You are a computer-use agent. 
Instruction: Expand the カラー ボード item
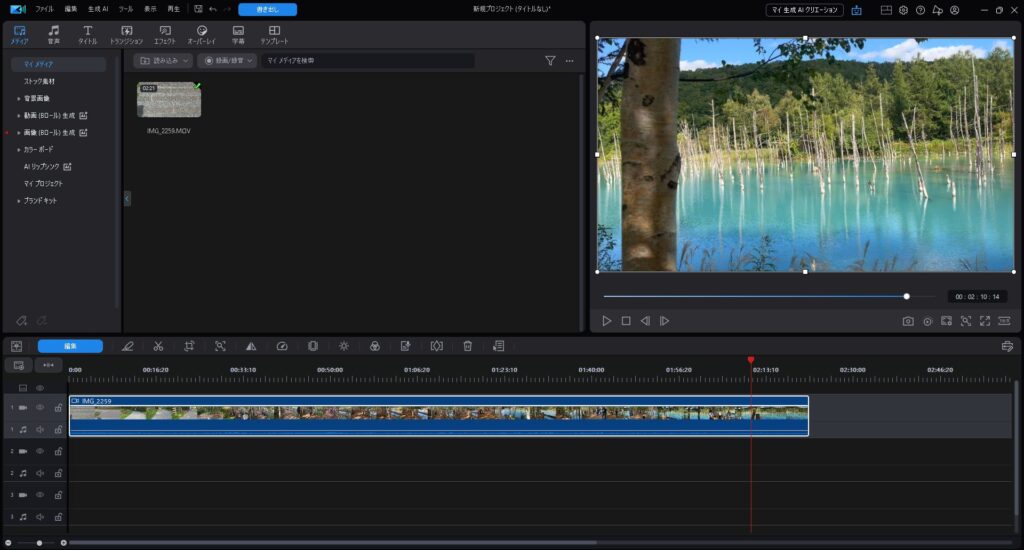18,150
